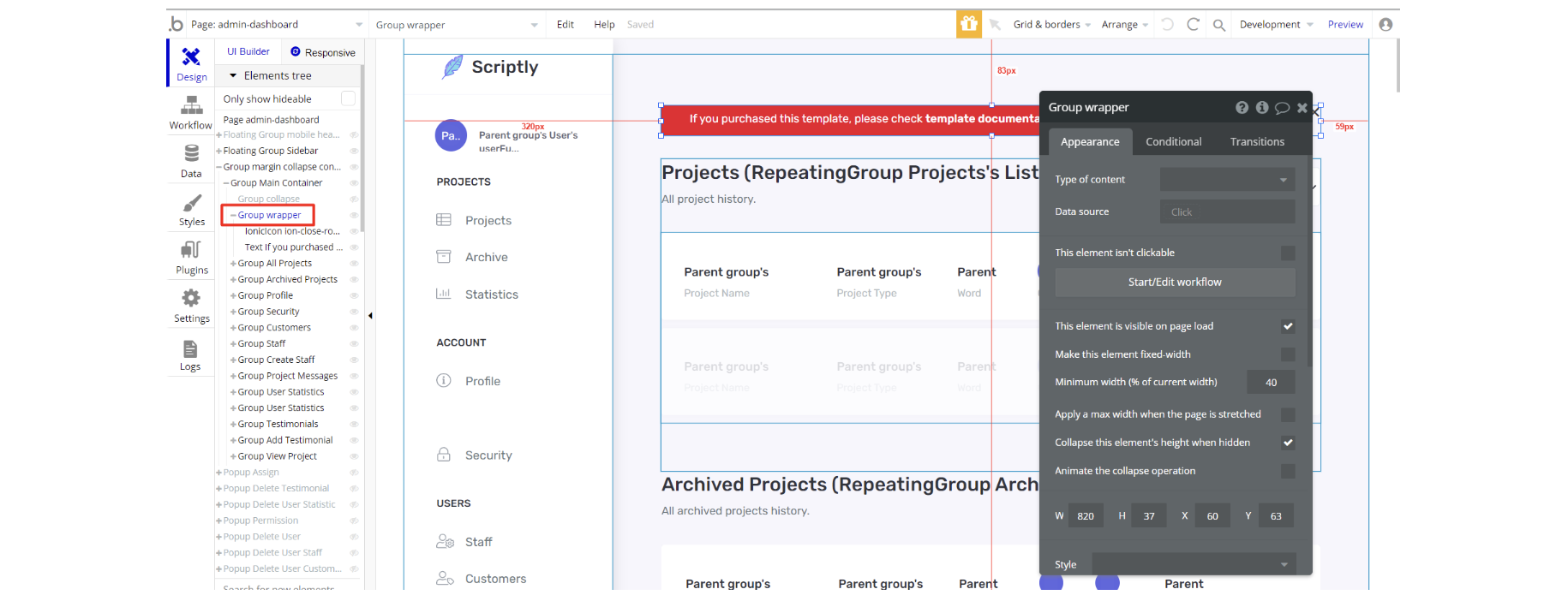1568x601 pixels.
Task: Click the Data source field
Action: point(1227,212)
